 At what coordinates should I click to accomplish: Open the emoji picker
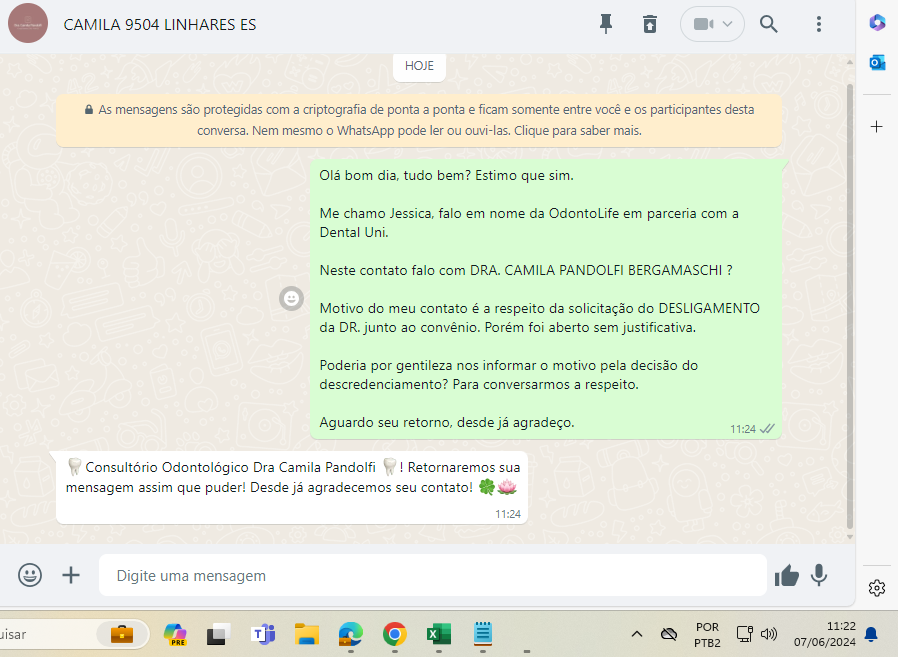coord(30,575)
